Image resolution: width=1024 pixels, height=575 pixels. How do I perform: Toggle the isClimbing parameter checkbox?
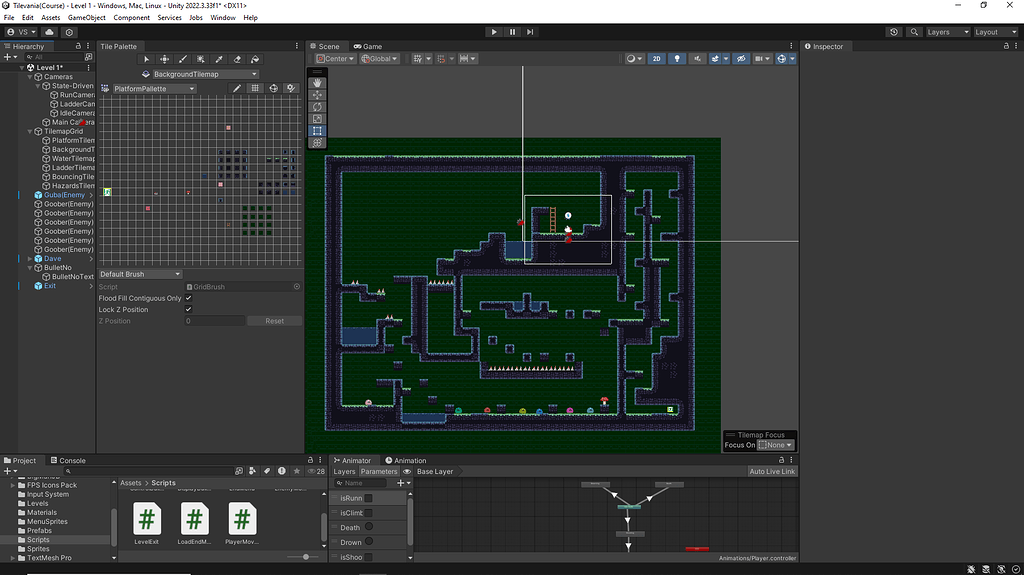click(x=368, y=513)
